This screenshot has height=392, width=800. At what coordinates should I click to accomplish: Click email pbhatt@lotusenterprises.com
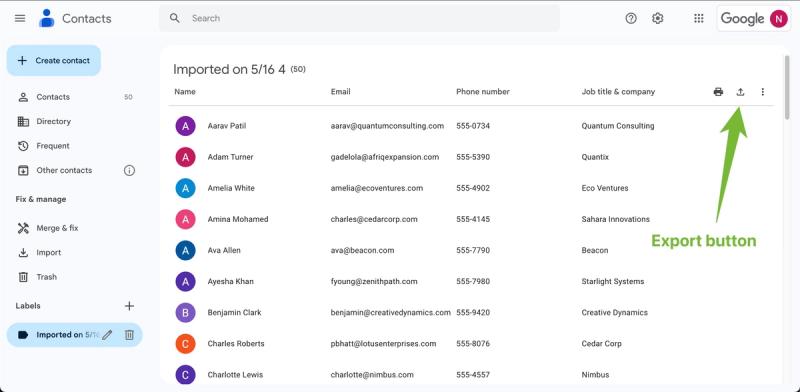click(x=383, y=344)
